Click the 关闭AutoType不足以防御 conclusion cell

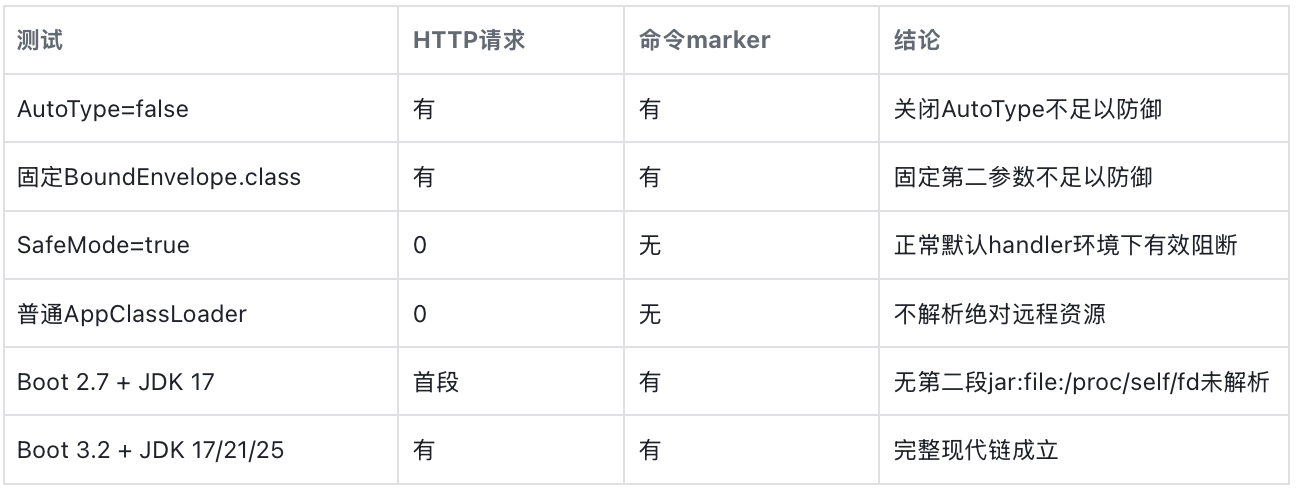(x=1084, y=109)
